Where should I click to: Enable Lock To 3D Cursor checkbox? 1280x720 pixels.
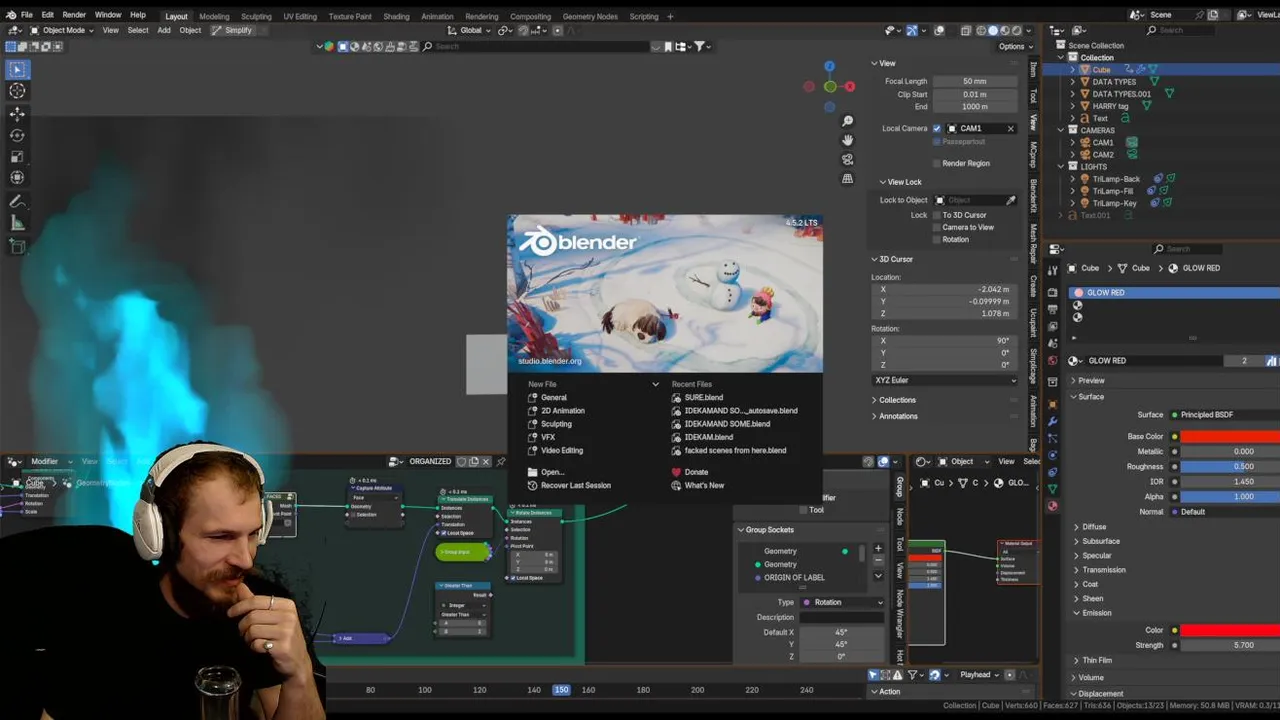[937, 215]
